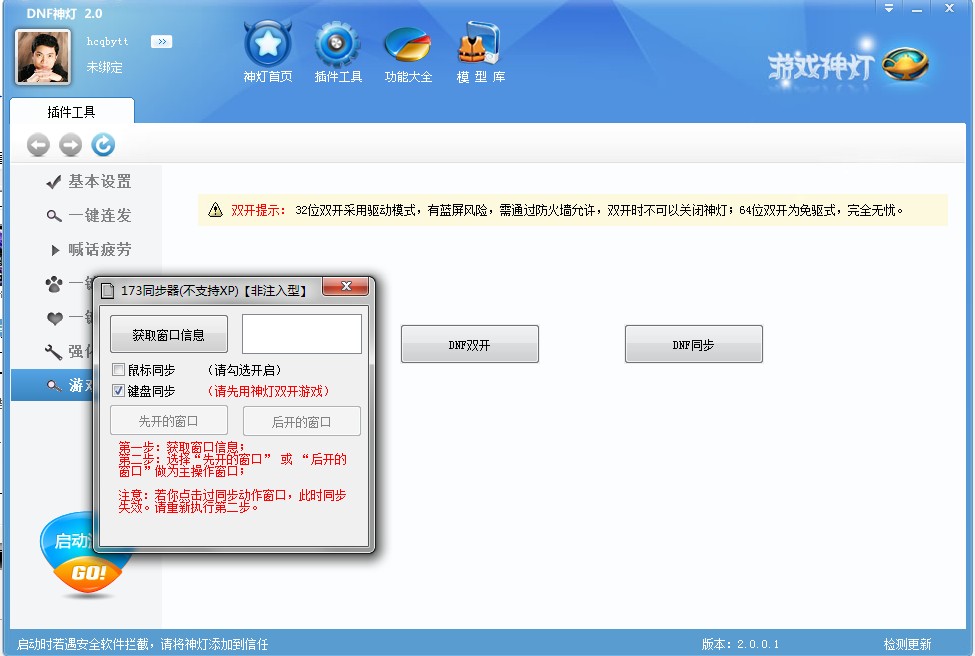Click the 版本: 2.0.0.1 status text
This screenshot has width=975, height=656.
tap(740, 644)
